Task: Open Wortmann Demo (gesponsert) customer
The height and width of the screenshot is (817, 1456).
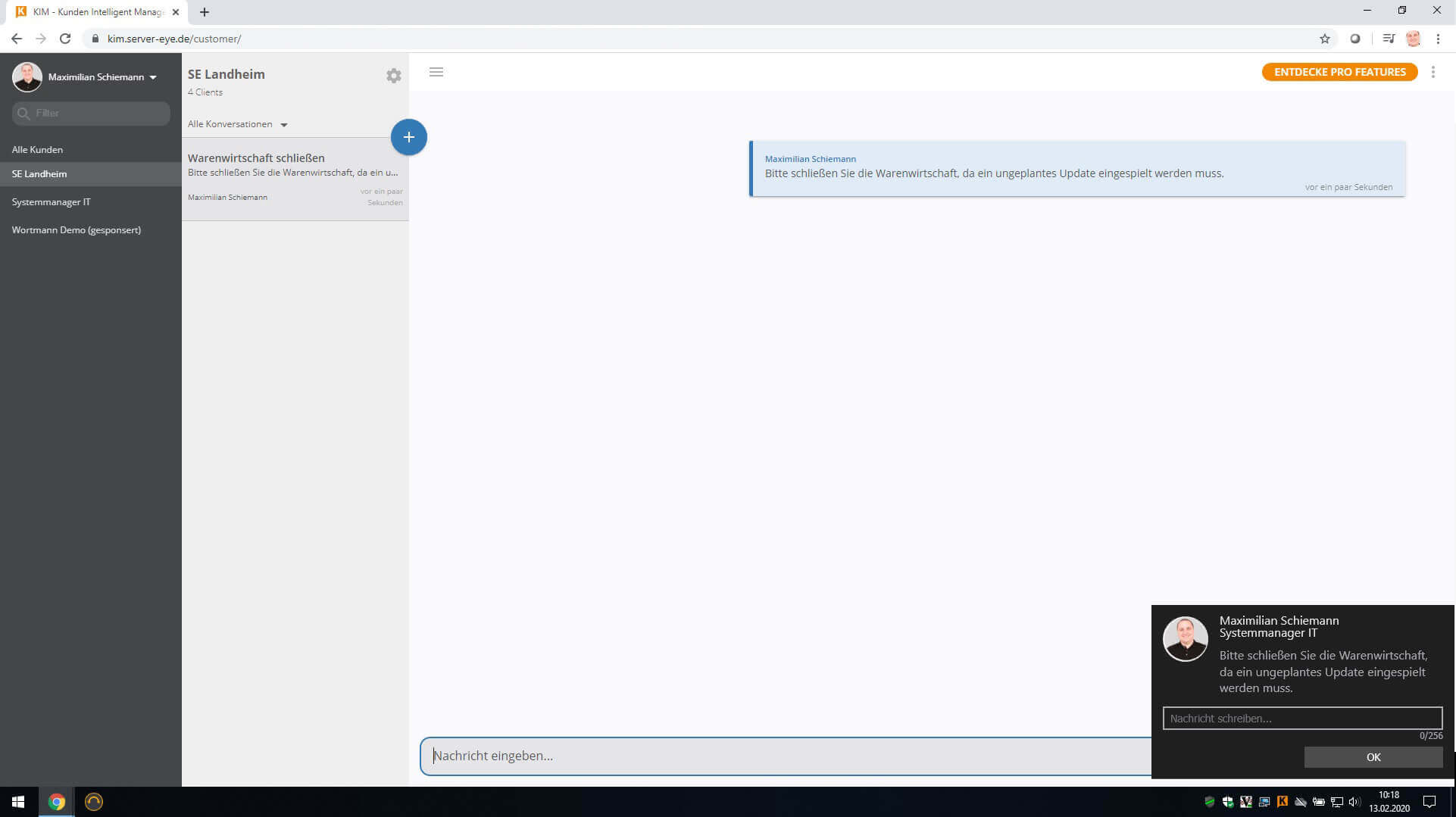Action: point(76,230)
